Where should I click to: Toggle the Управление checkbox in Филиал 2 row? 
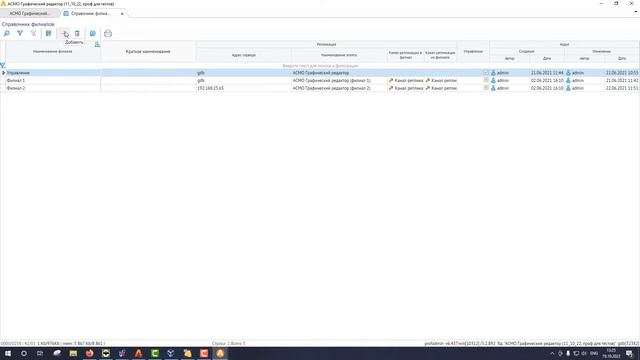(x=486, y=88)
